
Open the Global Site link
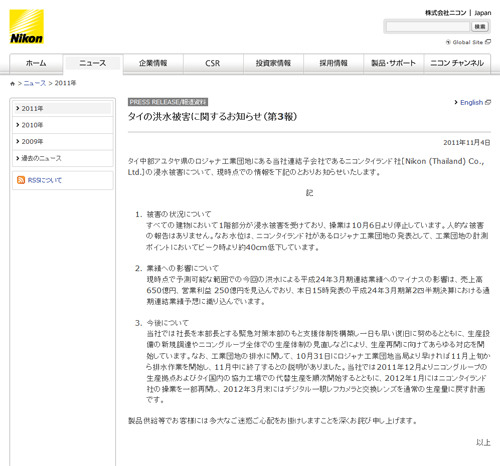pos(468,42)
